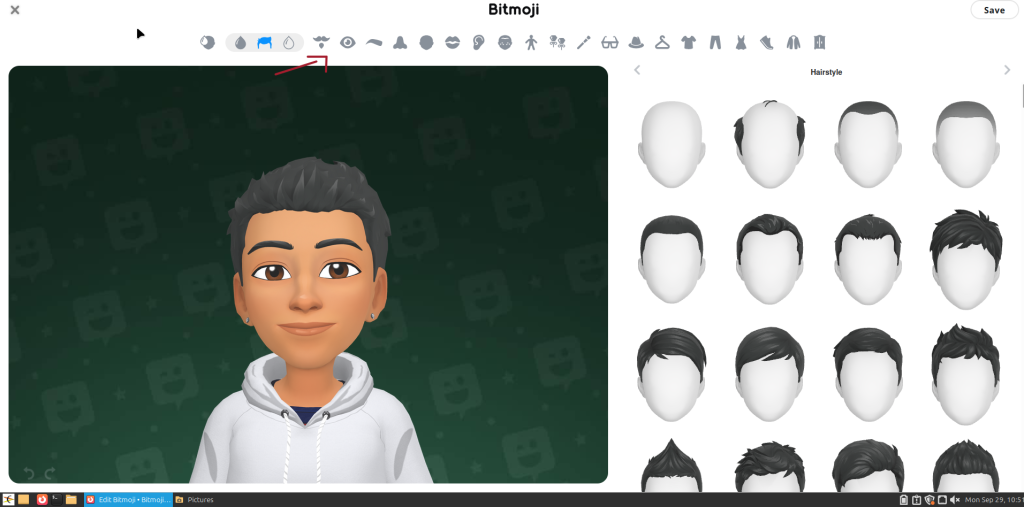
Task: Select the ear category icon
Action: [479, 42]
